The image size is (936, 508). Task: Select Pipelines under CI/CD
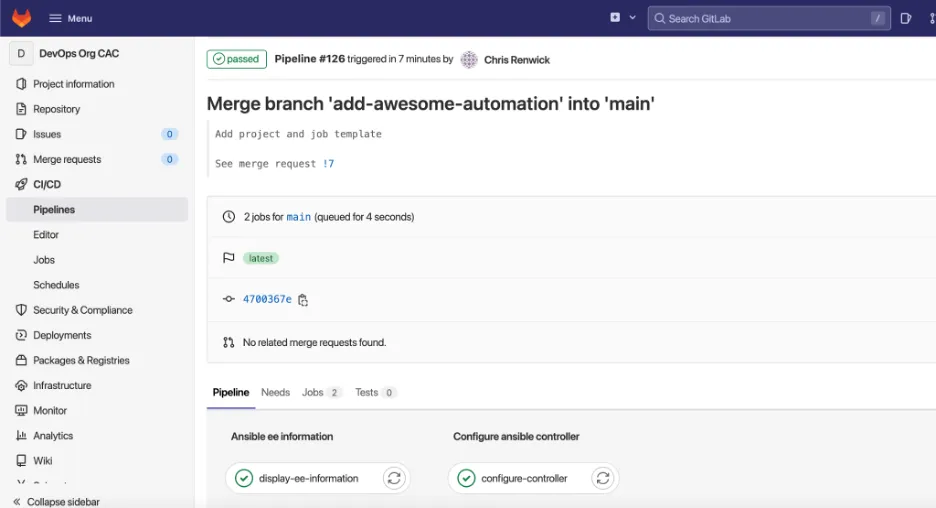point(97,210)
